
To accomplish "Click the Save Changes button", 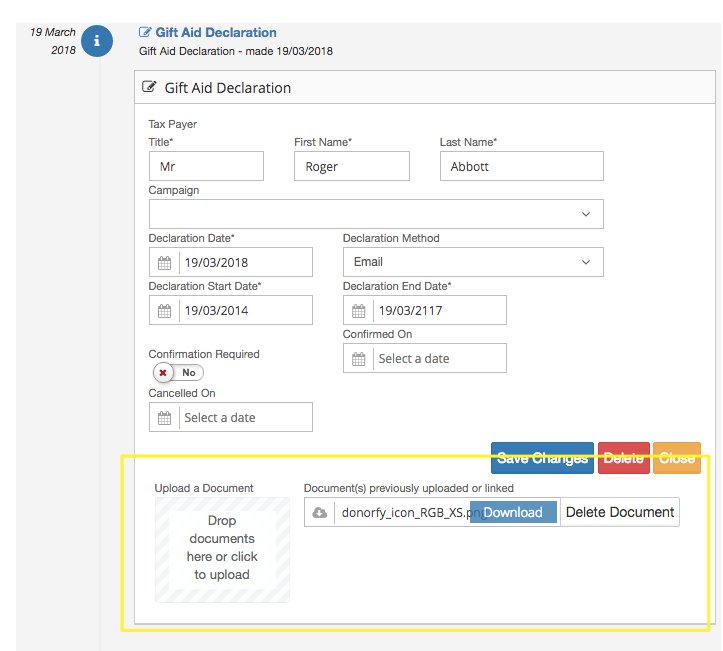I will pyautogui.click(x=542, y=458).
